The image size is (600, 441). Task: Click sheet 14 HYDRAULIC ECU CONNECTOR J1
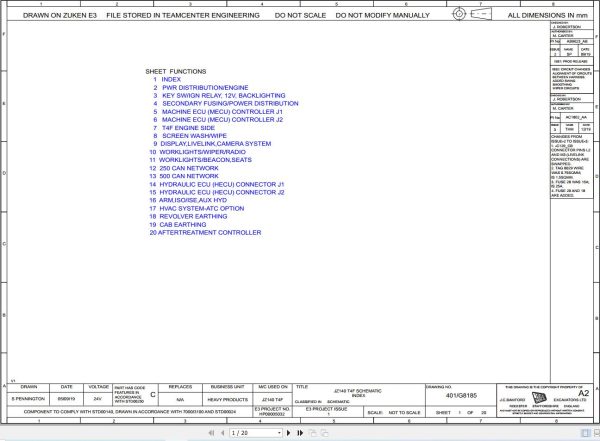tap(217, 184)
